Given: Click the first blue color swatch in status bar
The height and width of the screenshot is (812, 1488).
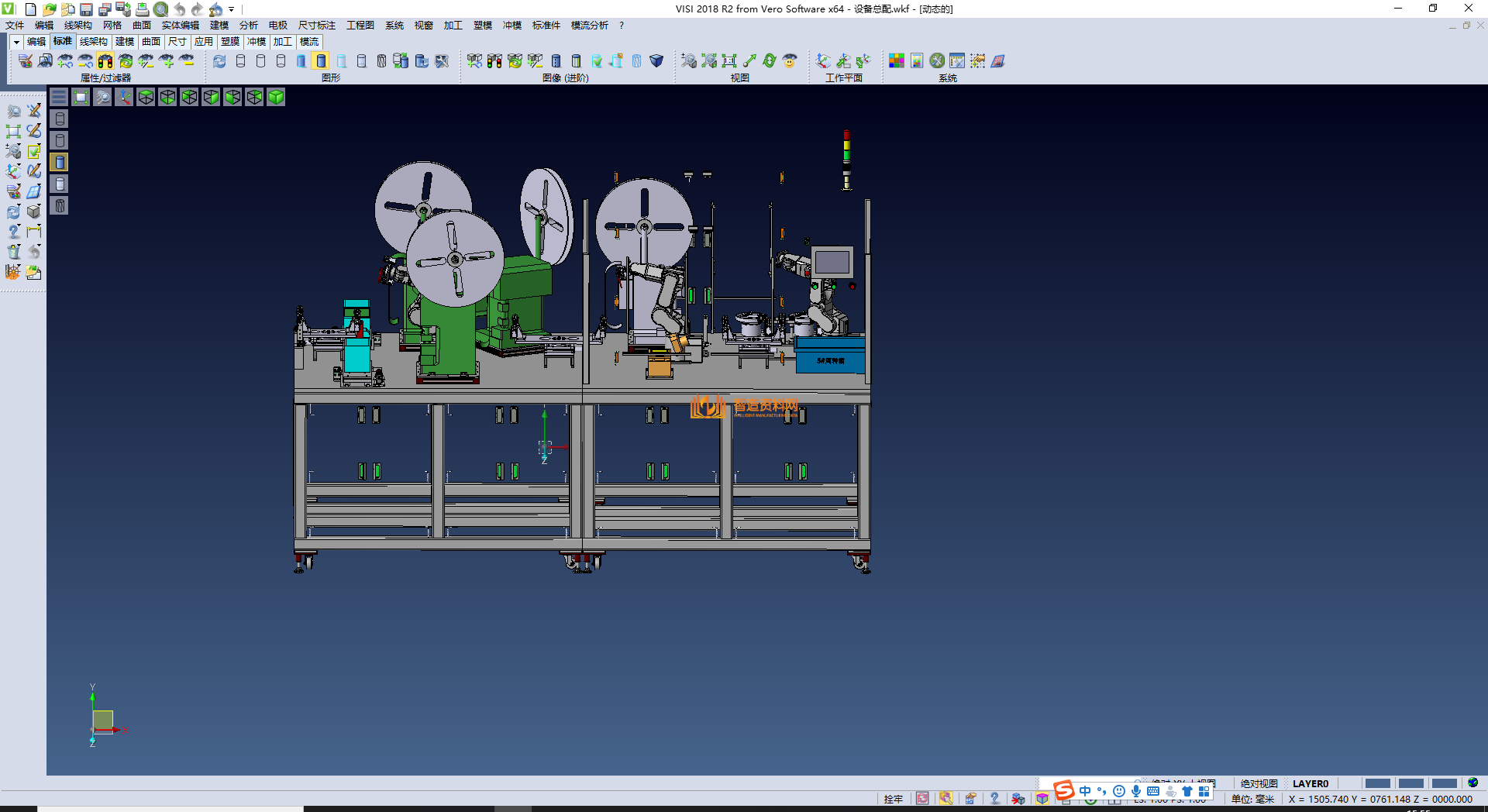Looking at the screenshot, I should [x=1377, y=783].
